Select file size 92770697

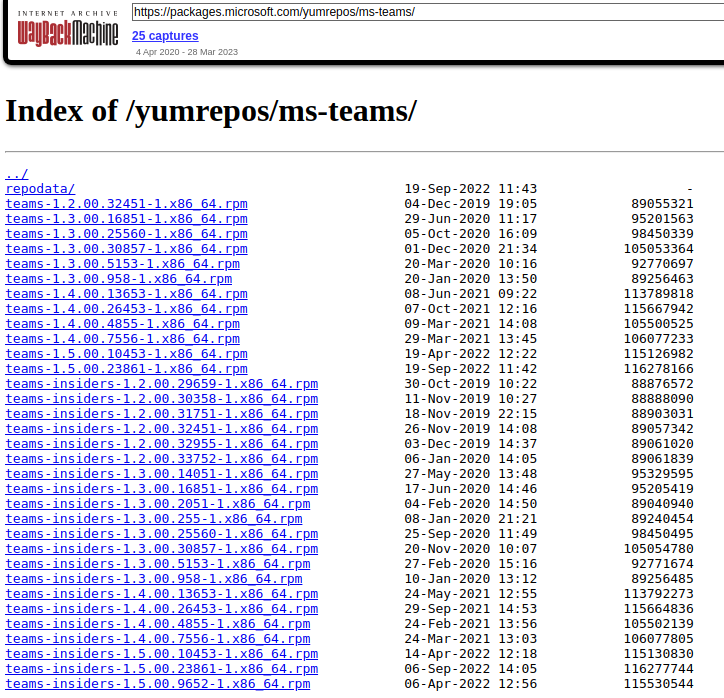[x=662, y=264]
